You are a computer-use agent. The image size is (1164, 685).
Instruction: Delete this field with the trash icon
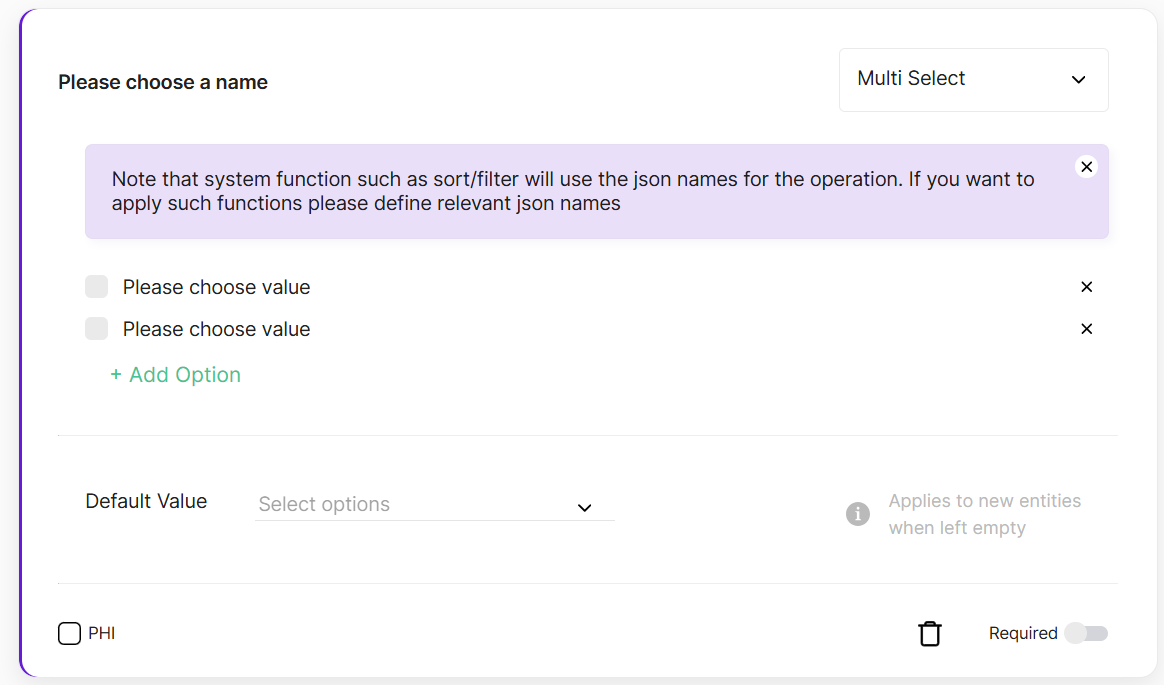tap(929, 633)
